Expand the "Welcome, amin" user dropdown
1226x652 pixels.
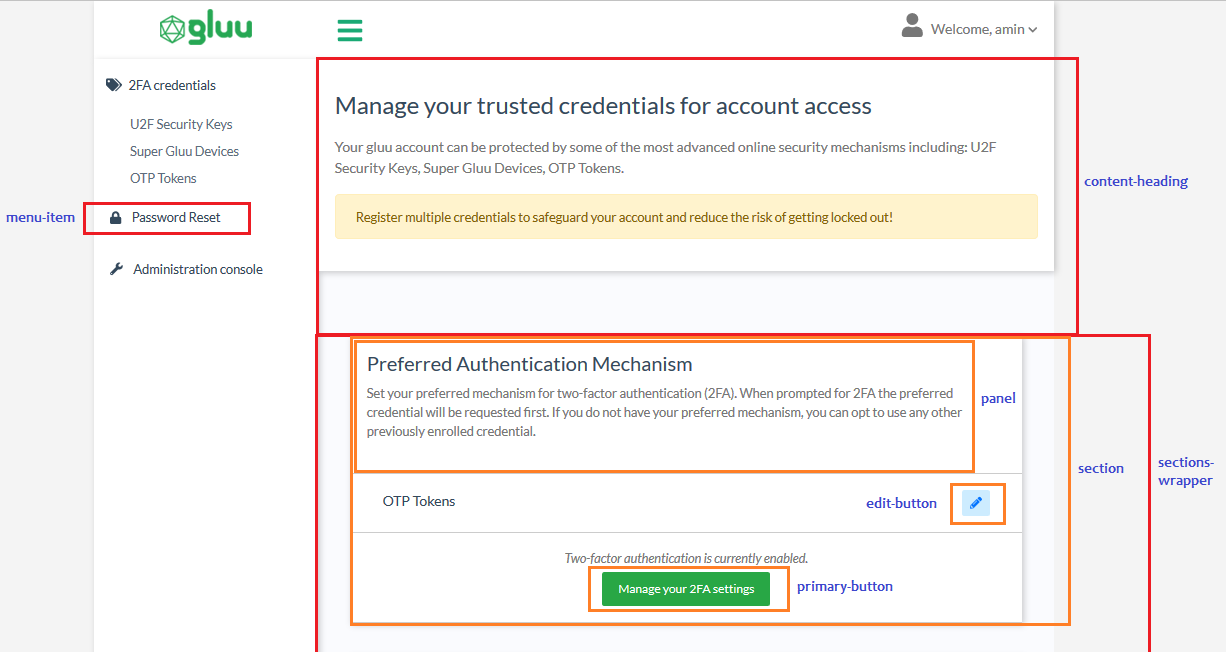(x=984, y=30)
